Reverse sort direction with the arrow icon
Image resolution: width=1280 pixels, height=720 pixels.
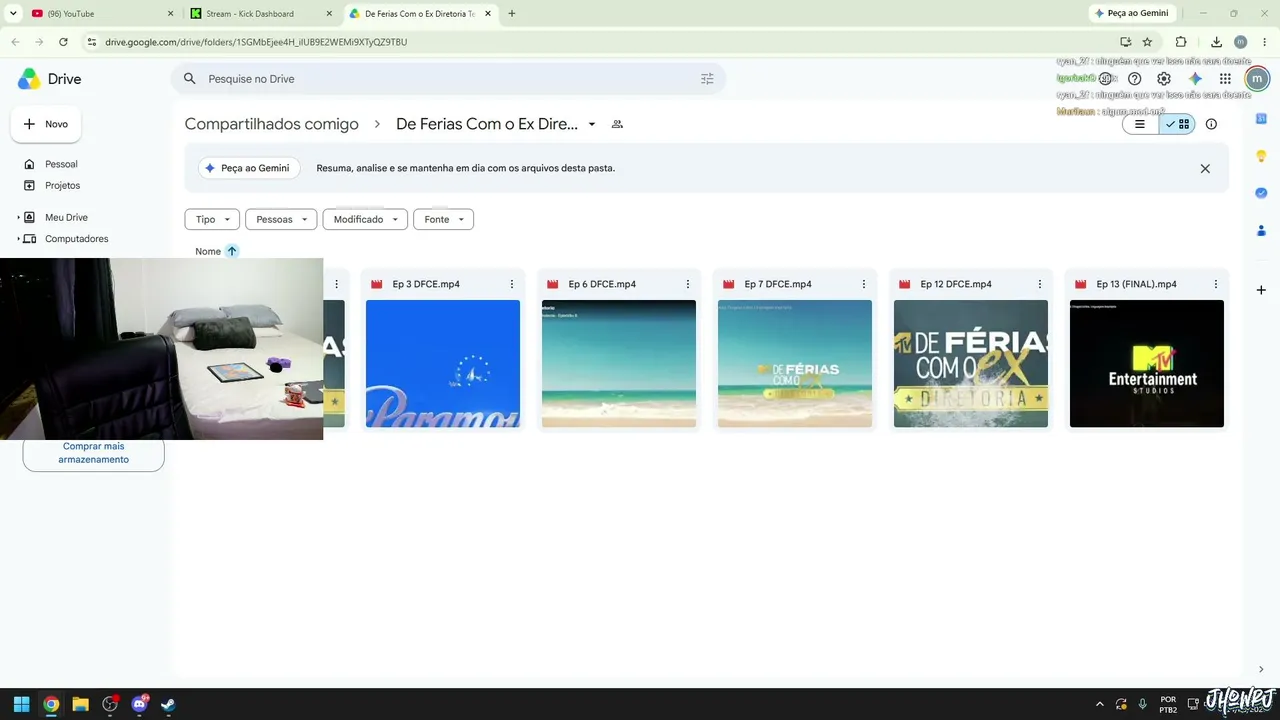[232, 251]
